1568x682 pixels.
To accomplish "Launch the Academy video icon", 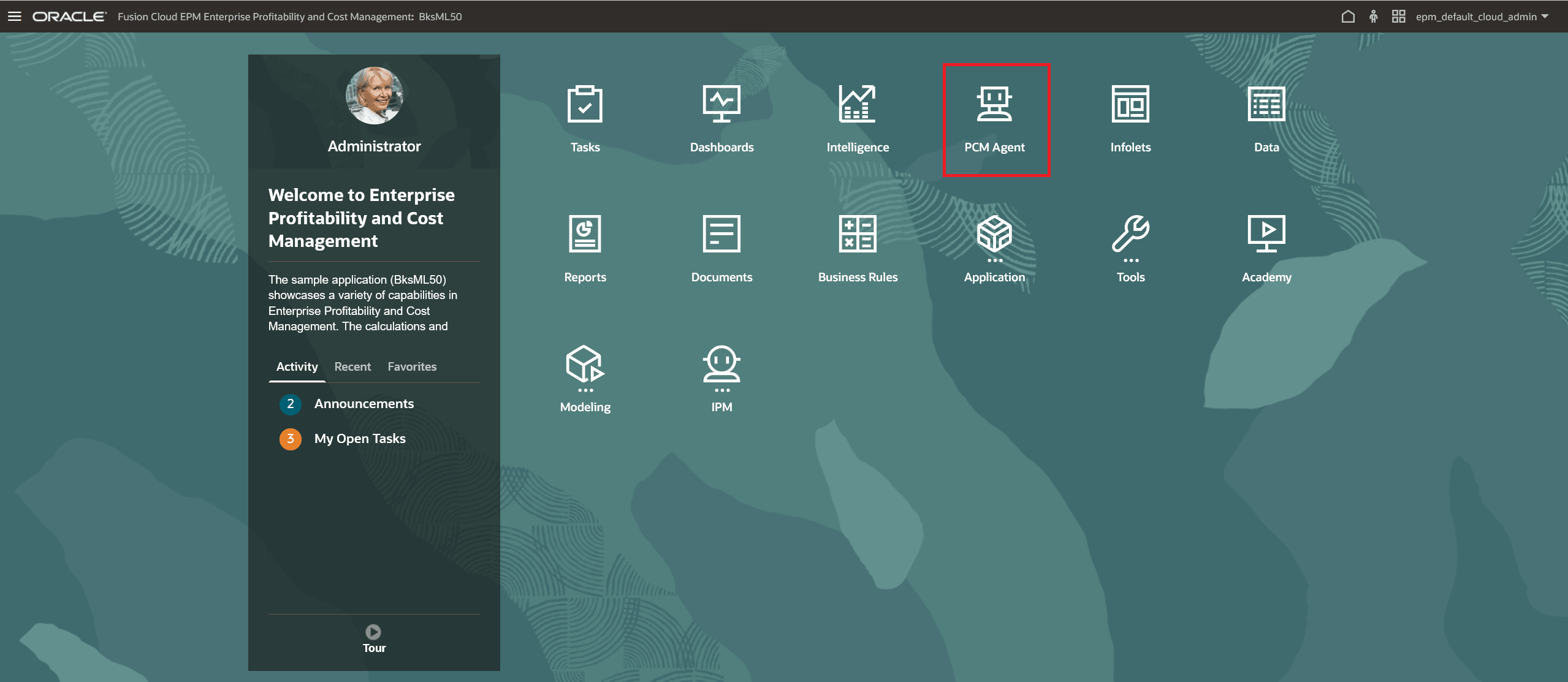I will 1266,234.
